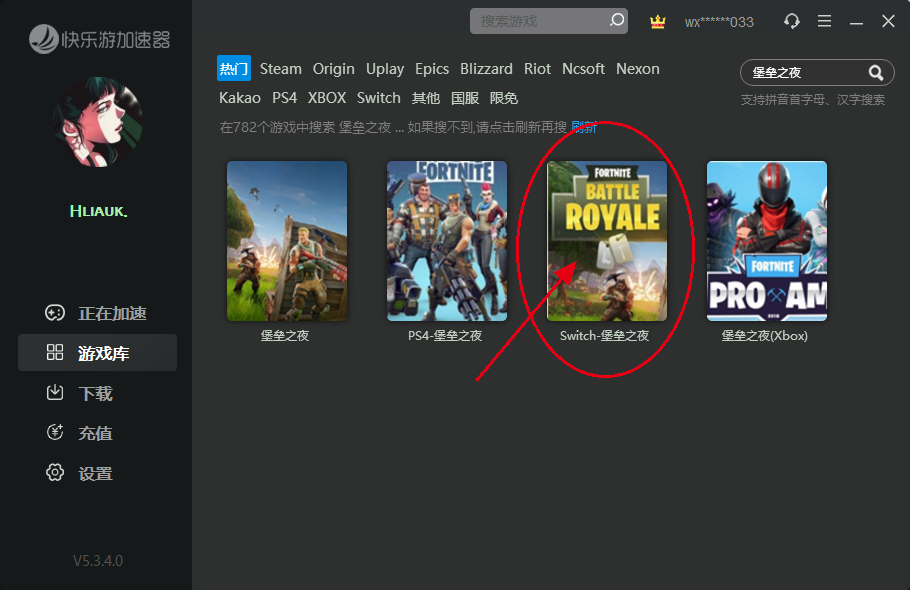The image size is (910, 590).
Task: Switch to the Steam category tab
Action: pyautogui.click(x=281, y=69)
